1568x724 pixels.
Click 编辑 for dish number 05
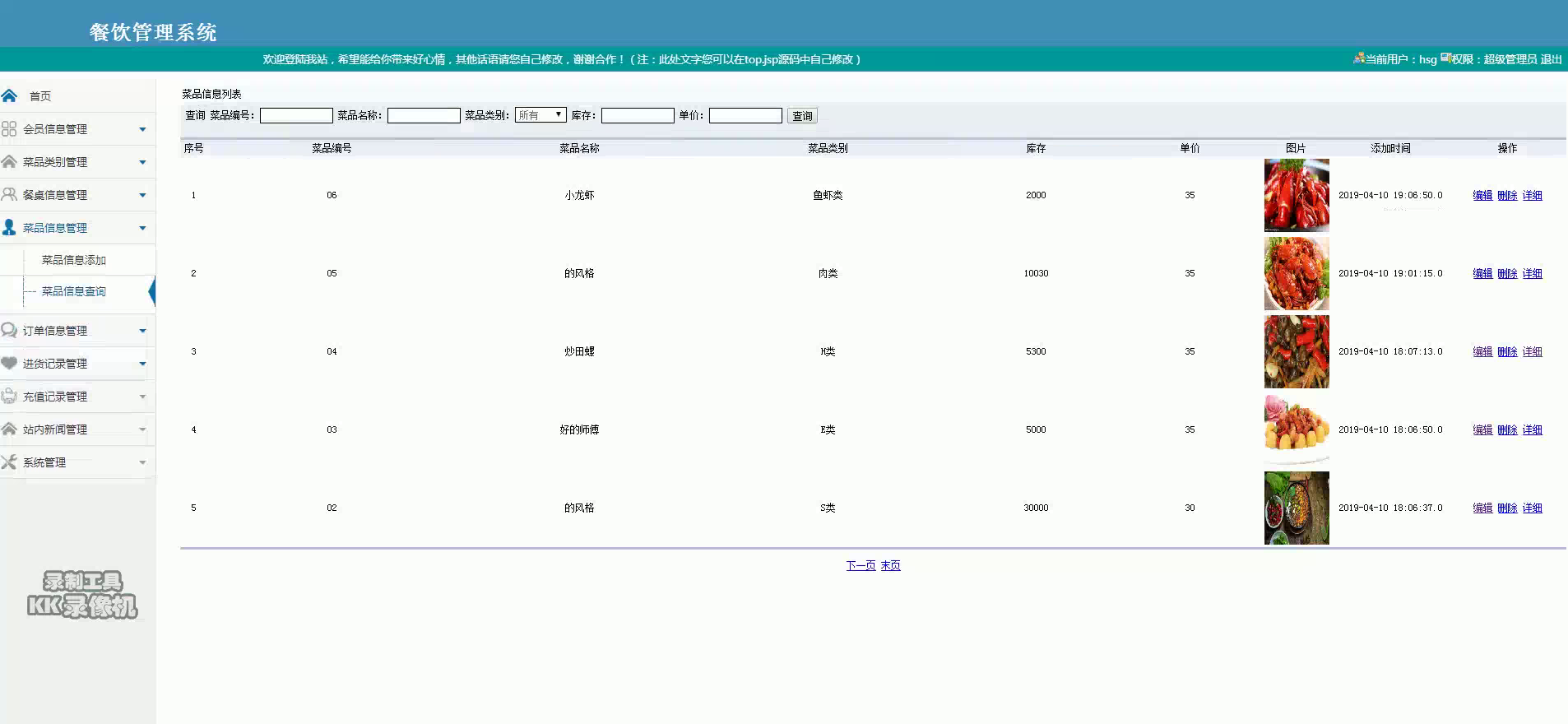pos(1482,273)
